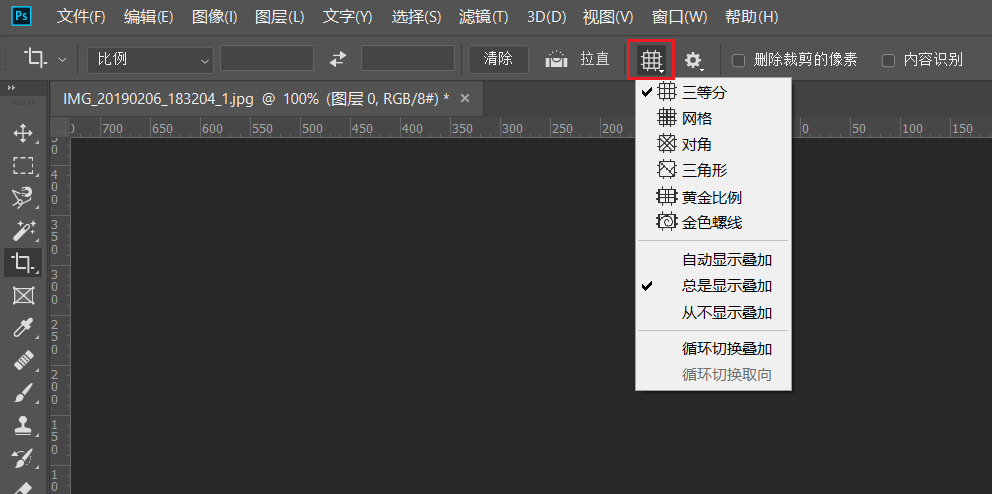Click the crop height input field

click(408, 58)
